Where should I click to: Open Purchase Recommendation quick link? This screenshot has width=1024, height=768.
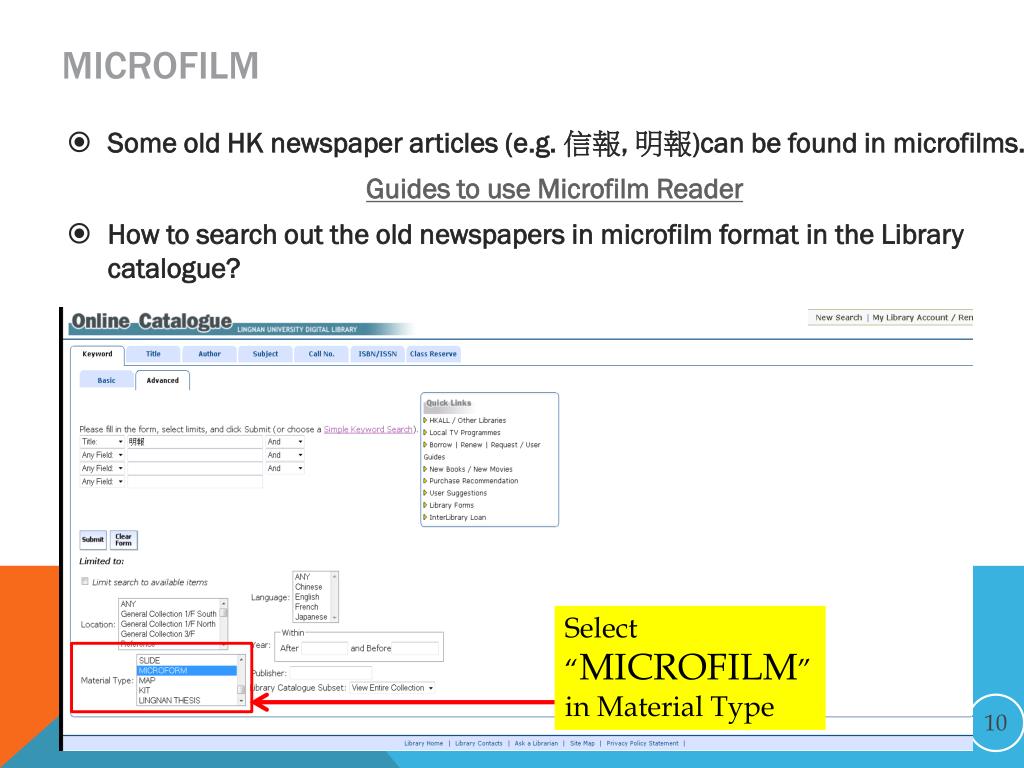tap(473, 481)
